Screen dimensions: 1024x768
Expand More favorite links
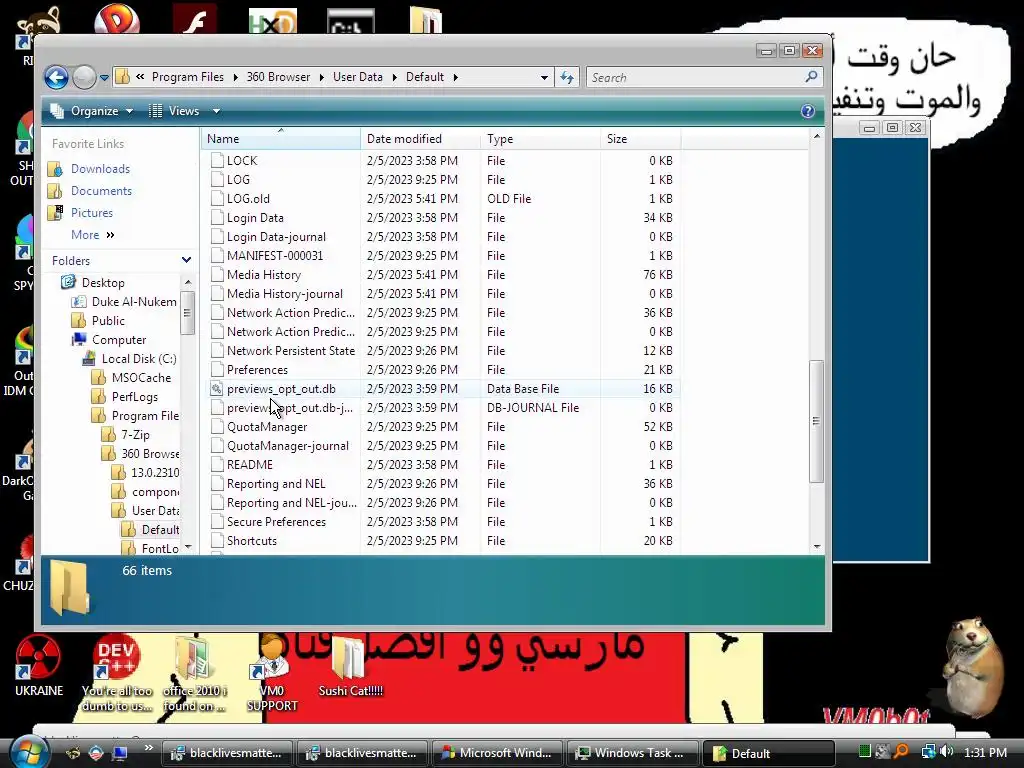(x=92, y=235)
